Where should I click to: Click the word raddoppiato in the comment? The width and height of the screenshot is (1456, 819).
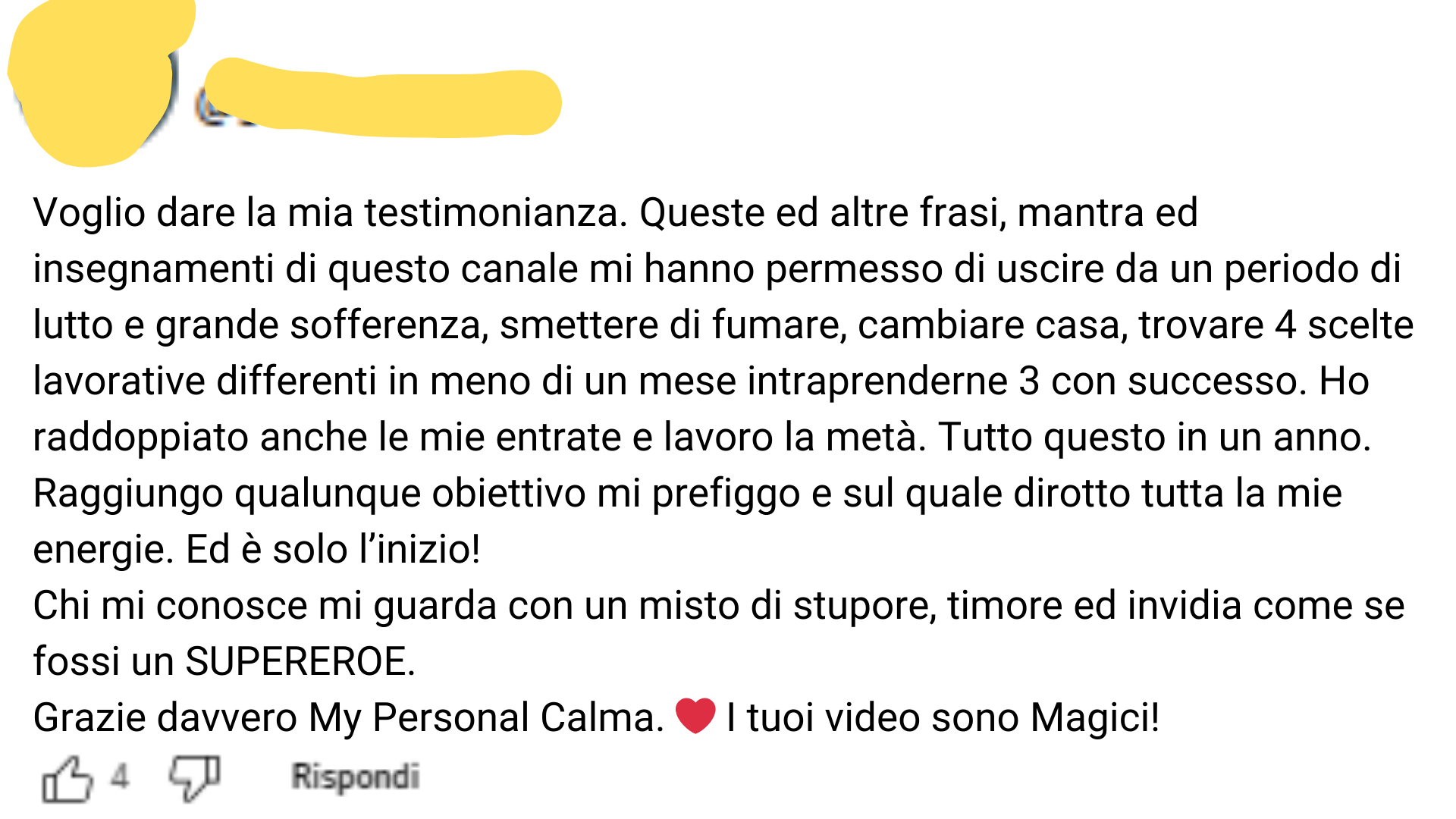click(141, 438)
